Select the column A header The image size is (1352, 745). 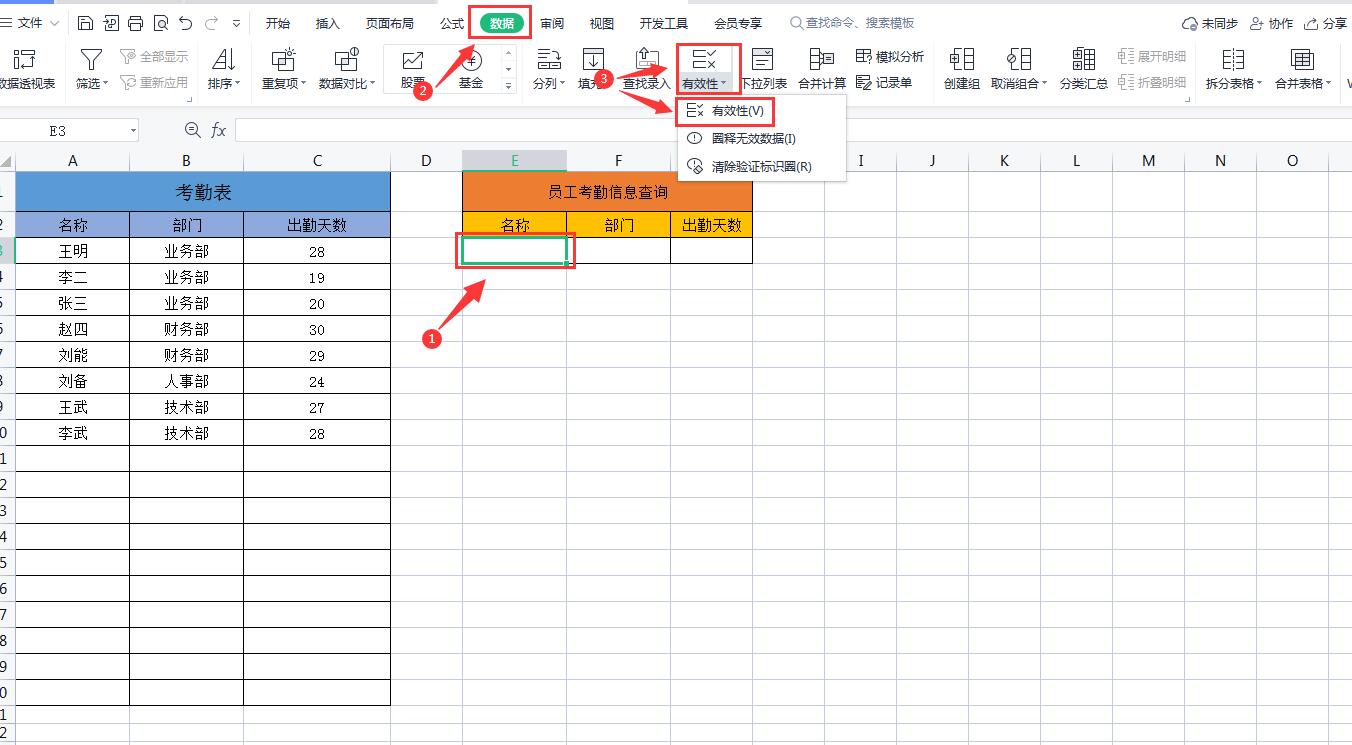73,161
